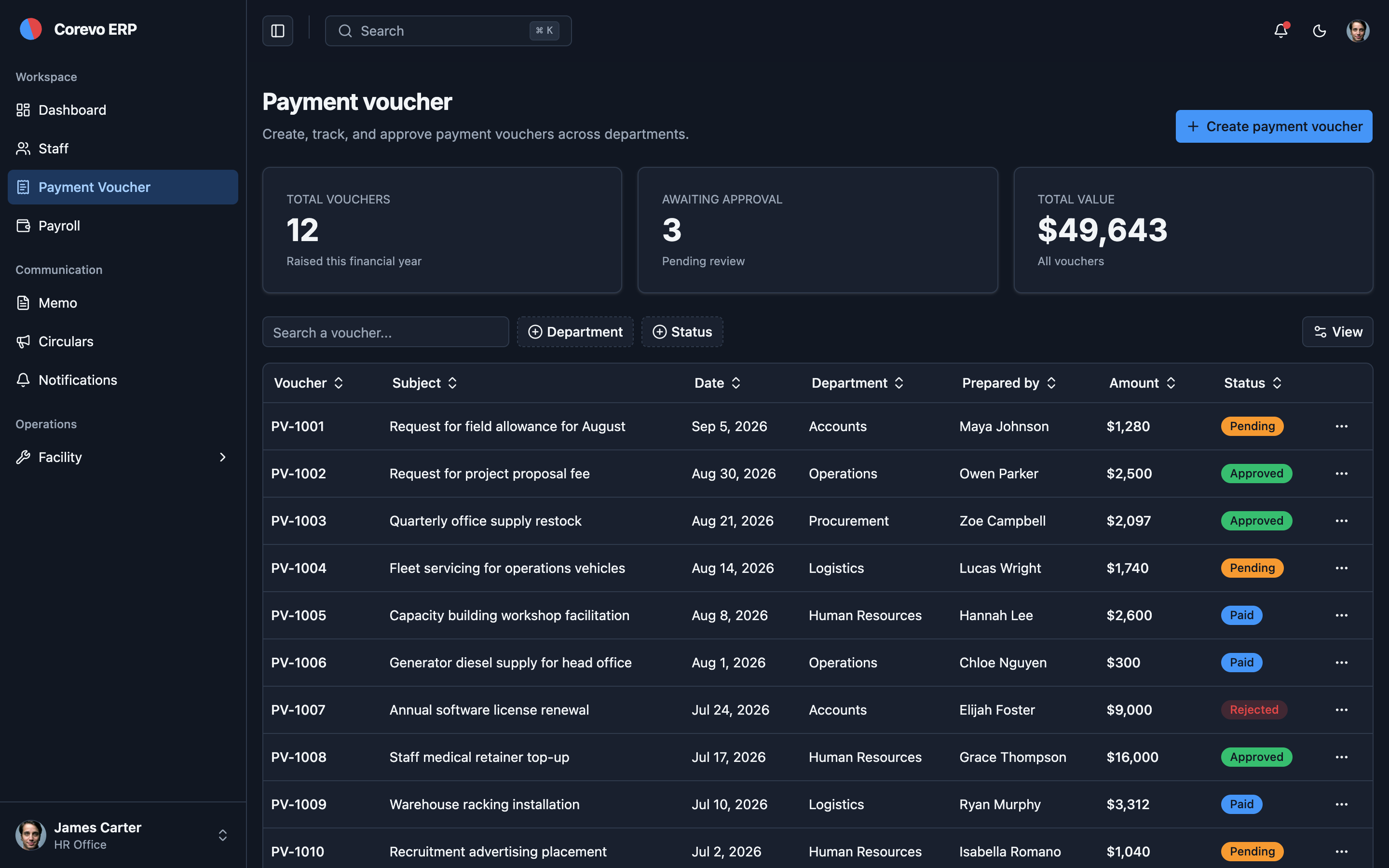Open row actions for PV-1001
The width and height of the screenshot is (1389, 868).
tap(1341, 427)
